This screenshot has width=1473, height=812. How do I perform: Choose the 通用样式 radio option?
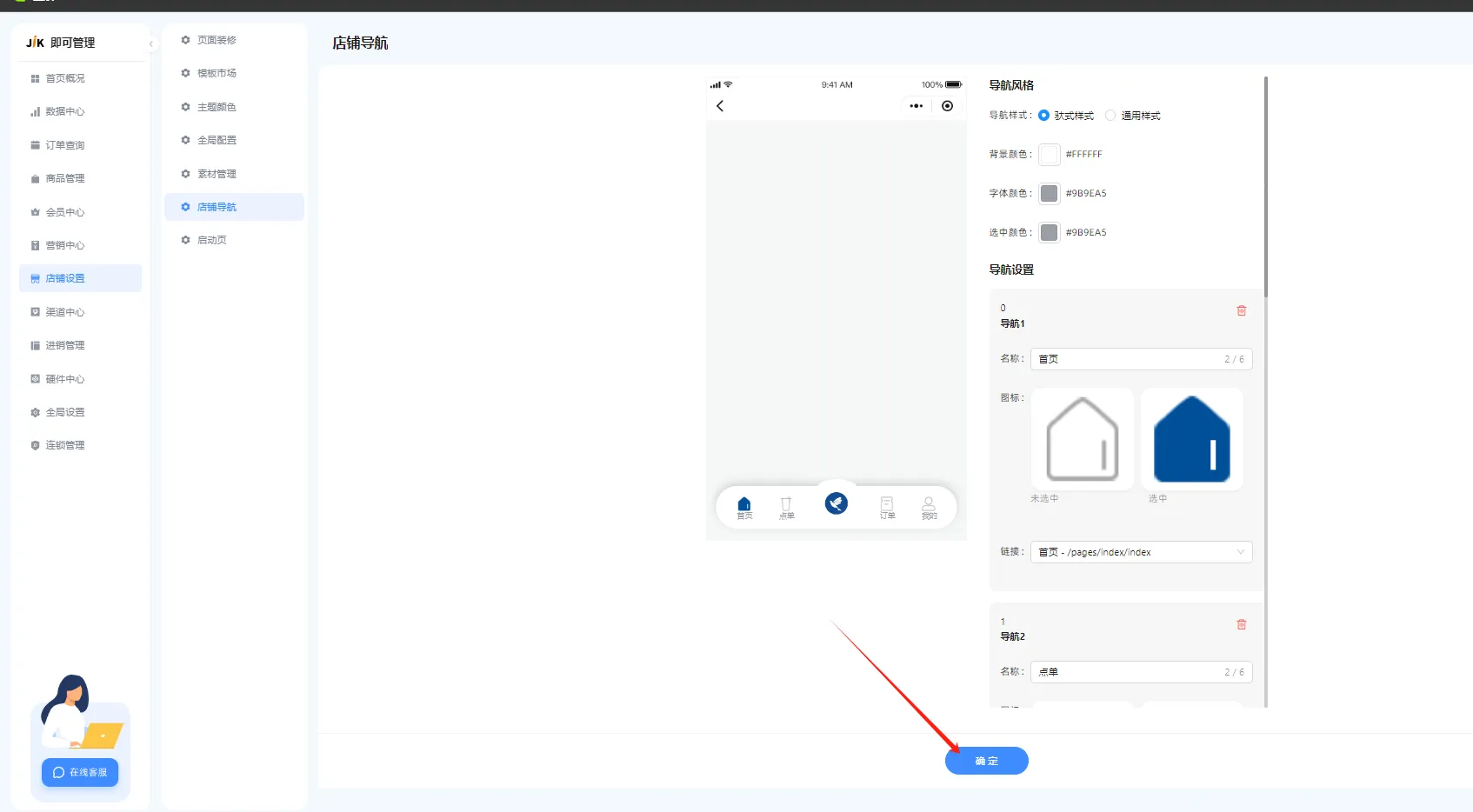coord(1110,115)
